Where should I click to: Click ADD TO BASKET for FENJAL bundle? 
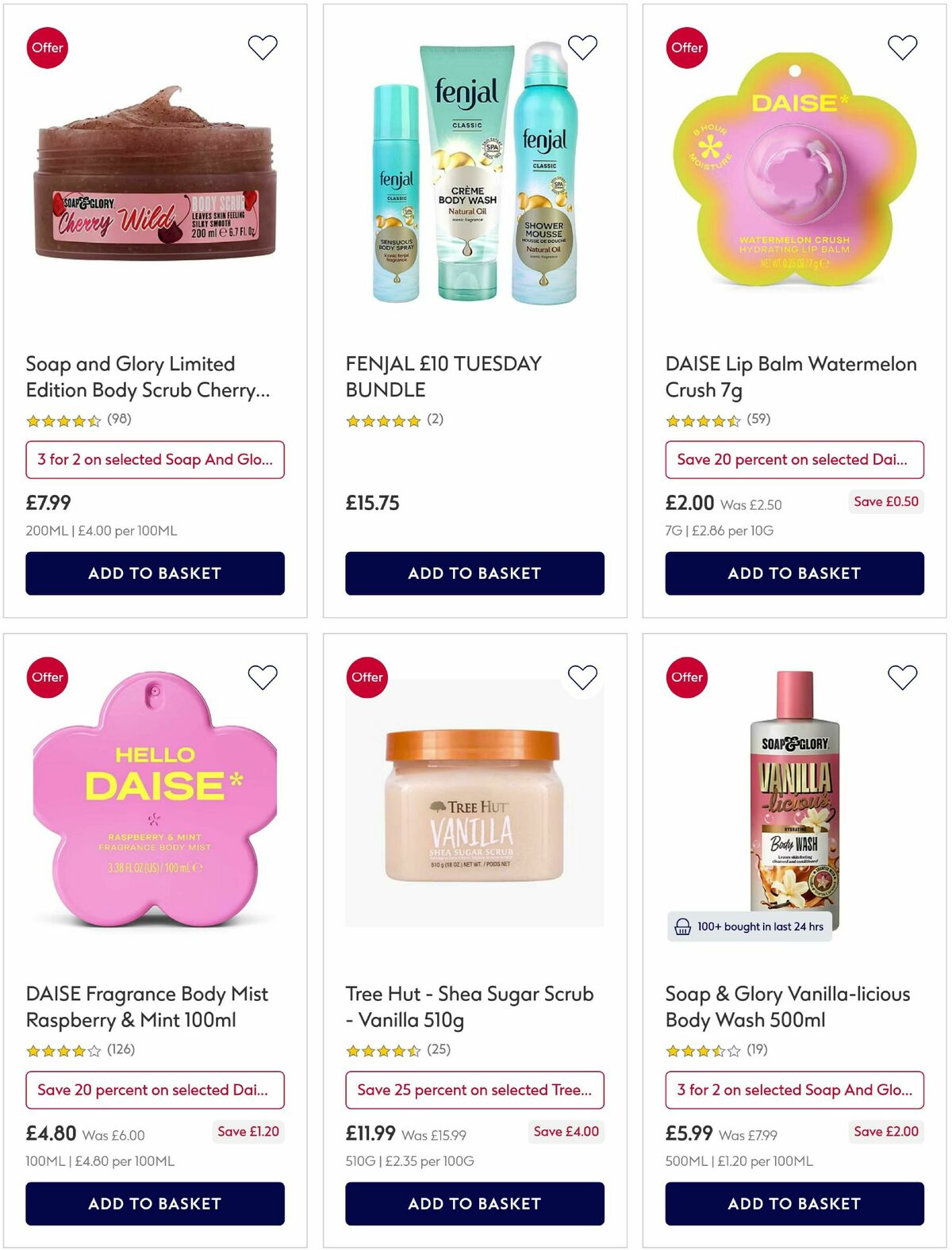[474, 573]
